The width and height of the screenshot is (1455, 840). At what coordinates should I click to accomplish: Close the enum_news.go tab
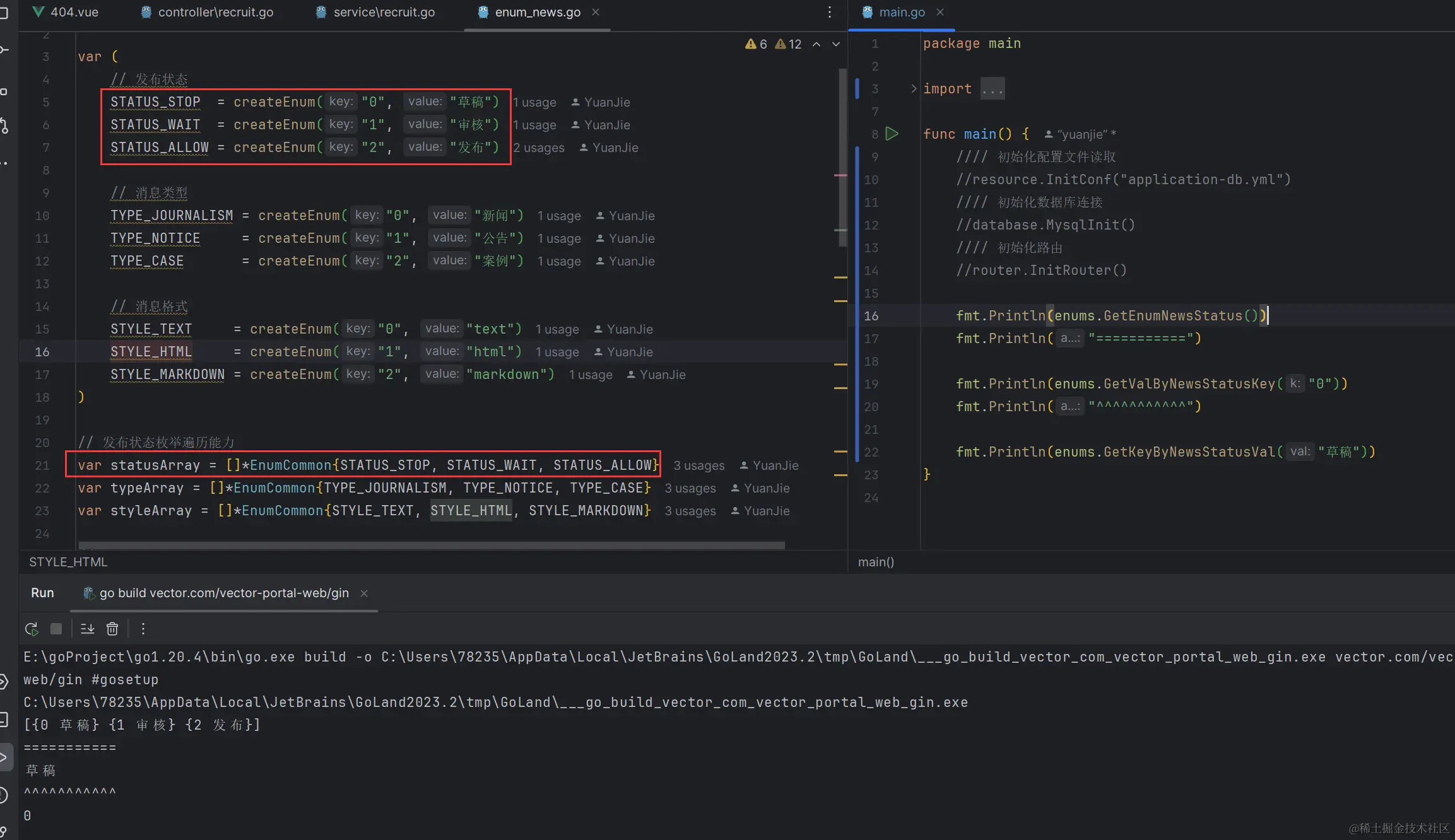596,12
